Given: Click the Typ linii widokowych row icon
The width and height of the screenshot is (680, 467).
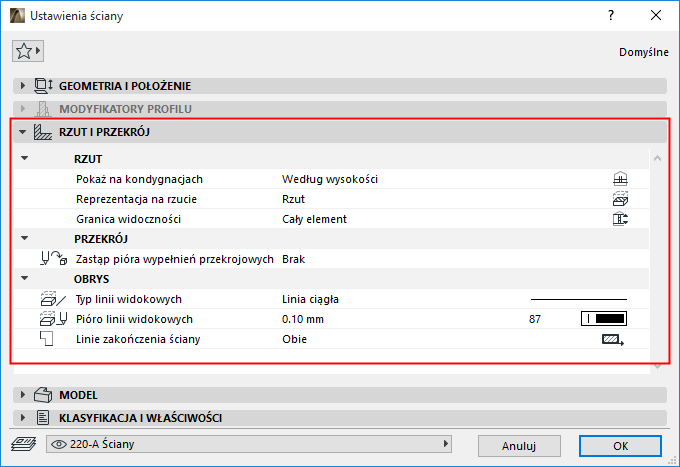Looking at the screenshot, I should click(53, 299).
